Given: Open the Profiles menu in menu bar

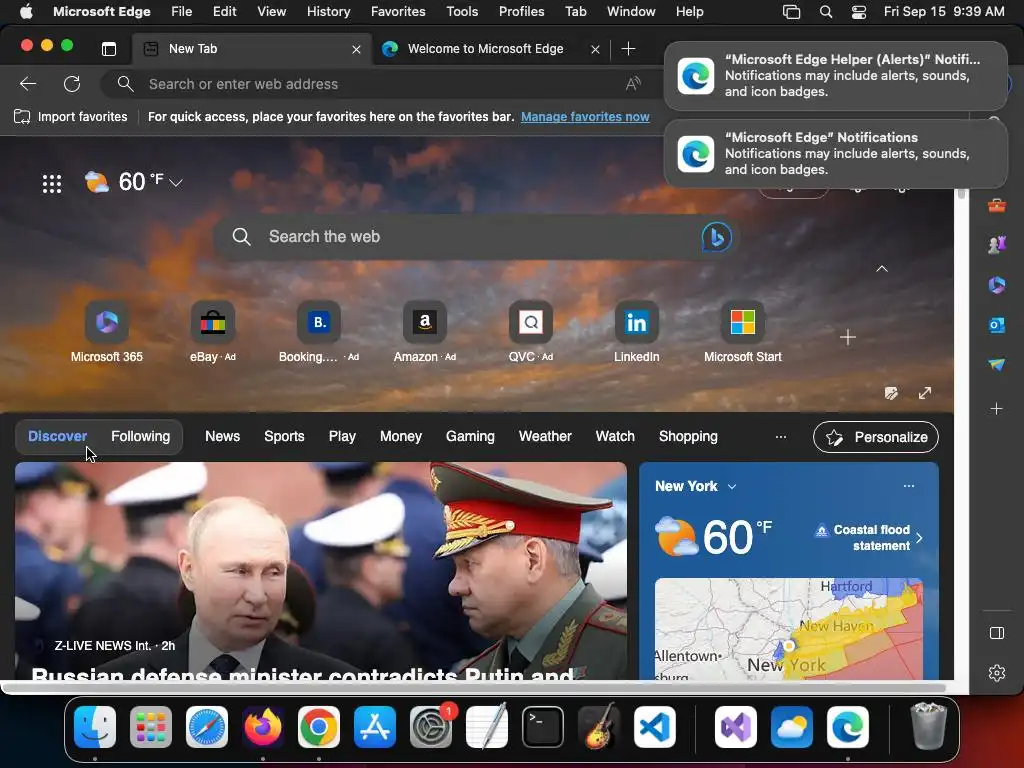Looking at the screenshot, I should (x=521, y=12).
